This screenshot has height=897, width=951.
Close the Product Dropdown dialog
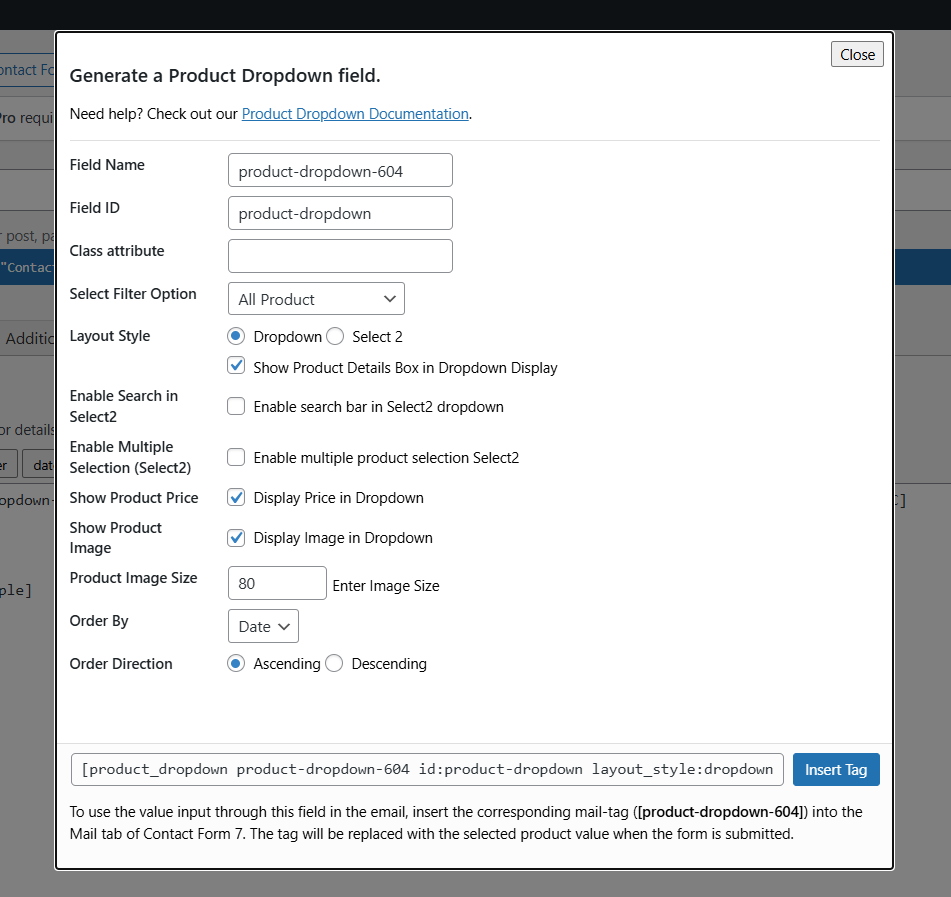tap(857, 55)
